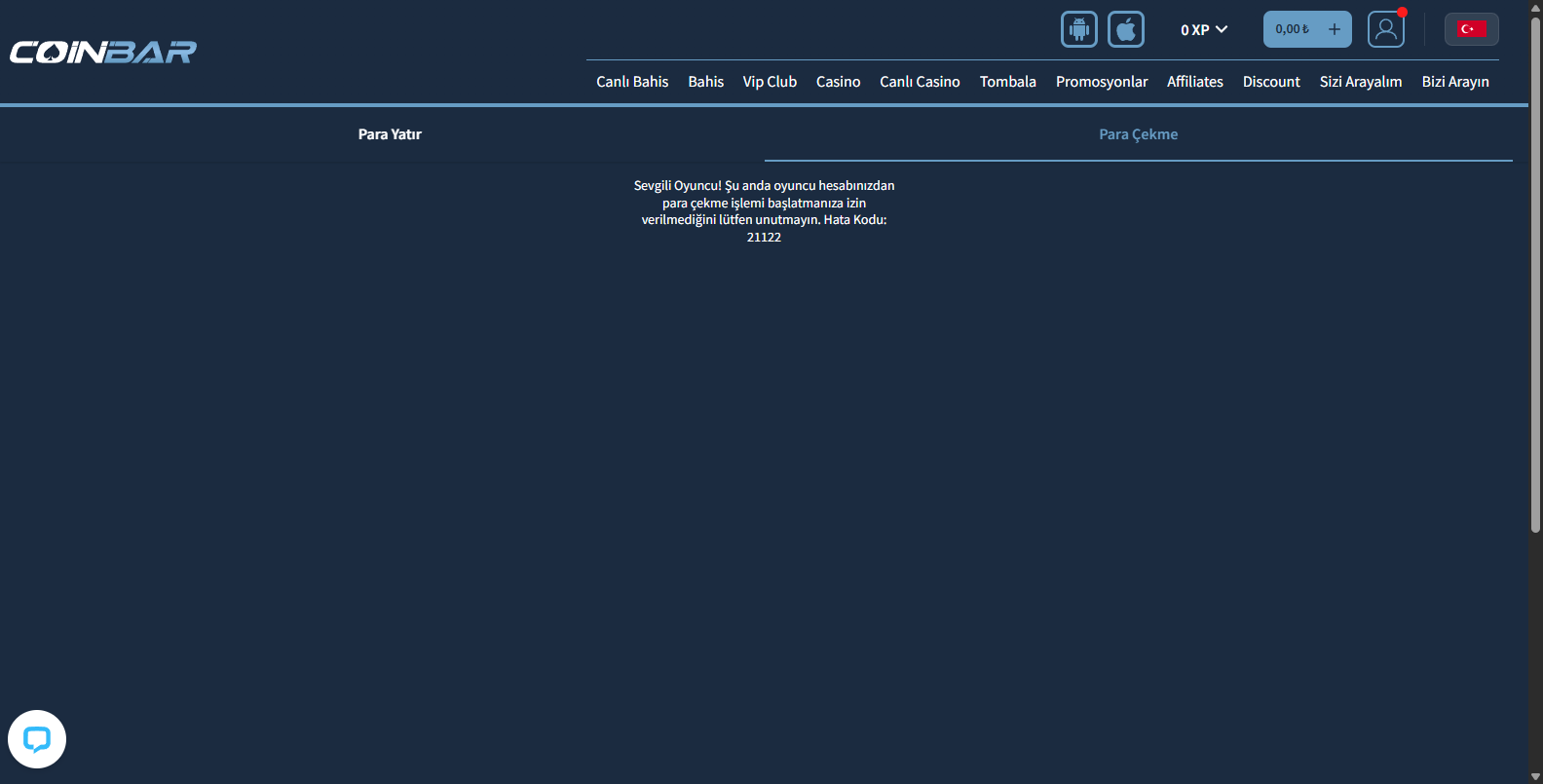This screenshot has height=784, width=1543.
Task: Select the Para Çekme tab
Action: pyautogui.click(x=1138, y=134)
